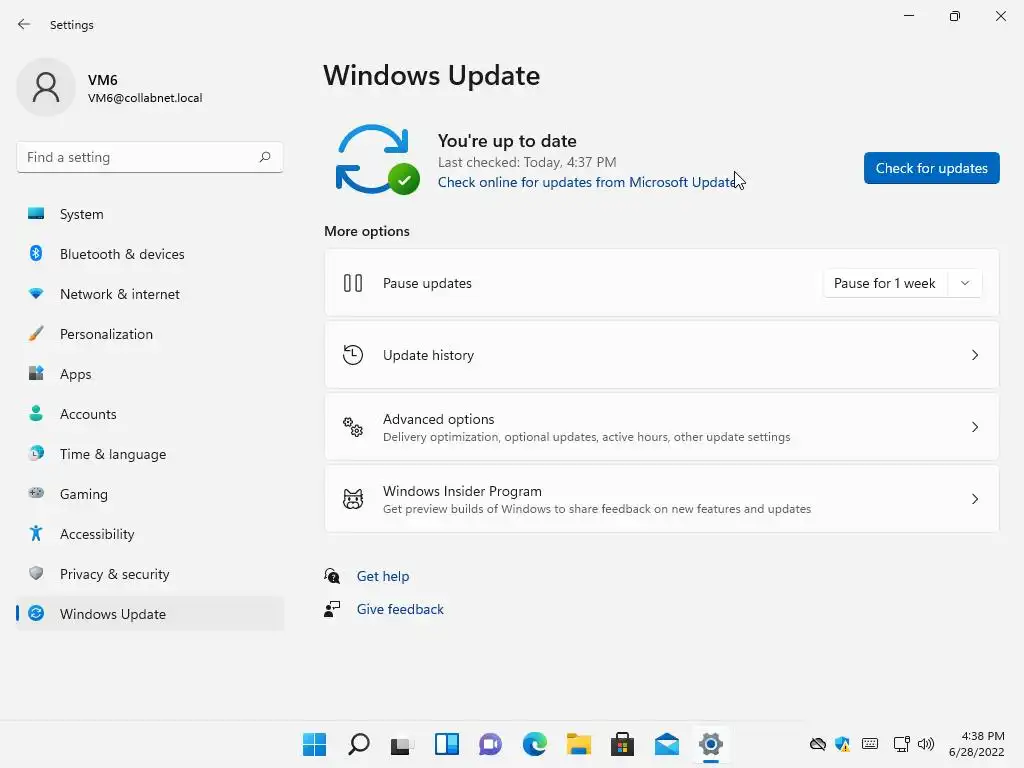This screenshot has width=1024, height=768.
Task: Click the search magnifier in Find a setting
Action: pos(264,157)
